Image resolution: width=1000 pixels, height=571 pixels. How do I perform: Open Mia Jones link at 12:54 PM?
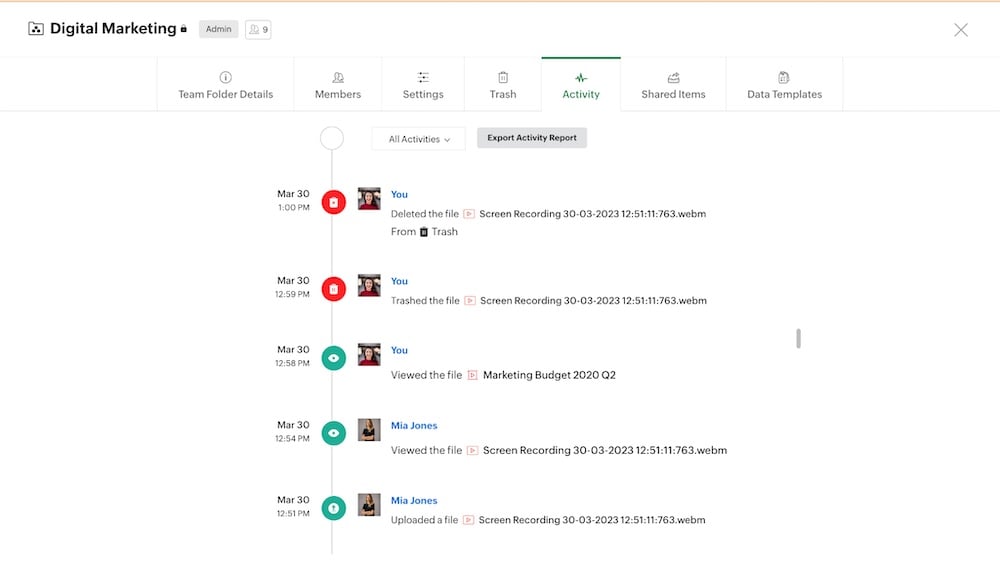(414, 426)
